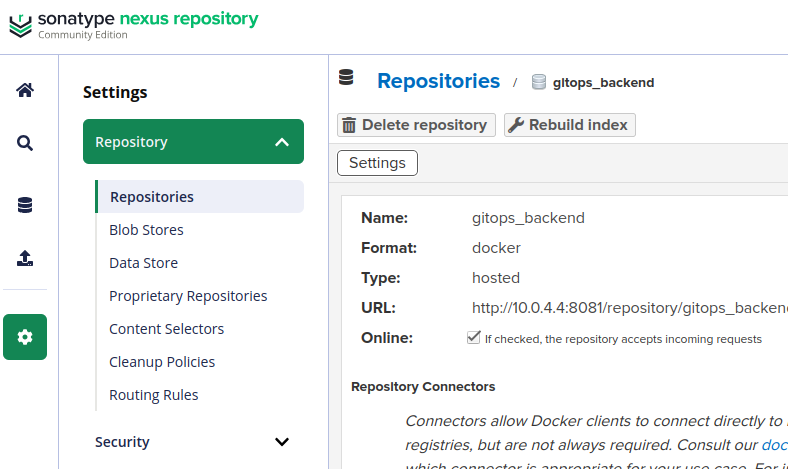Click the gitops_backend breadcrumb repository icon
Viewport: 788px width, 469px height.
(538, 82)
